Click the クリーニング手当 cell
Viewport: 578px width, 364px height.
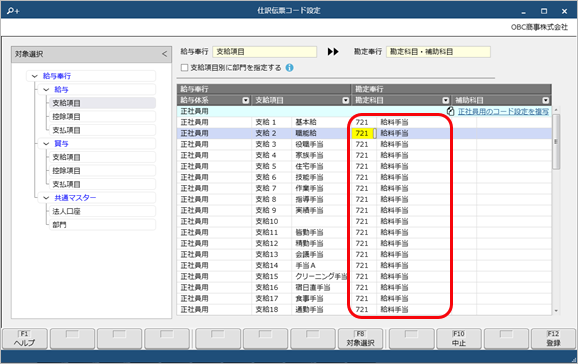point(321,277)
